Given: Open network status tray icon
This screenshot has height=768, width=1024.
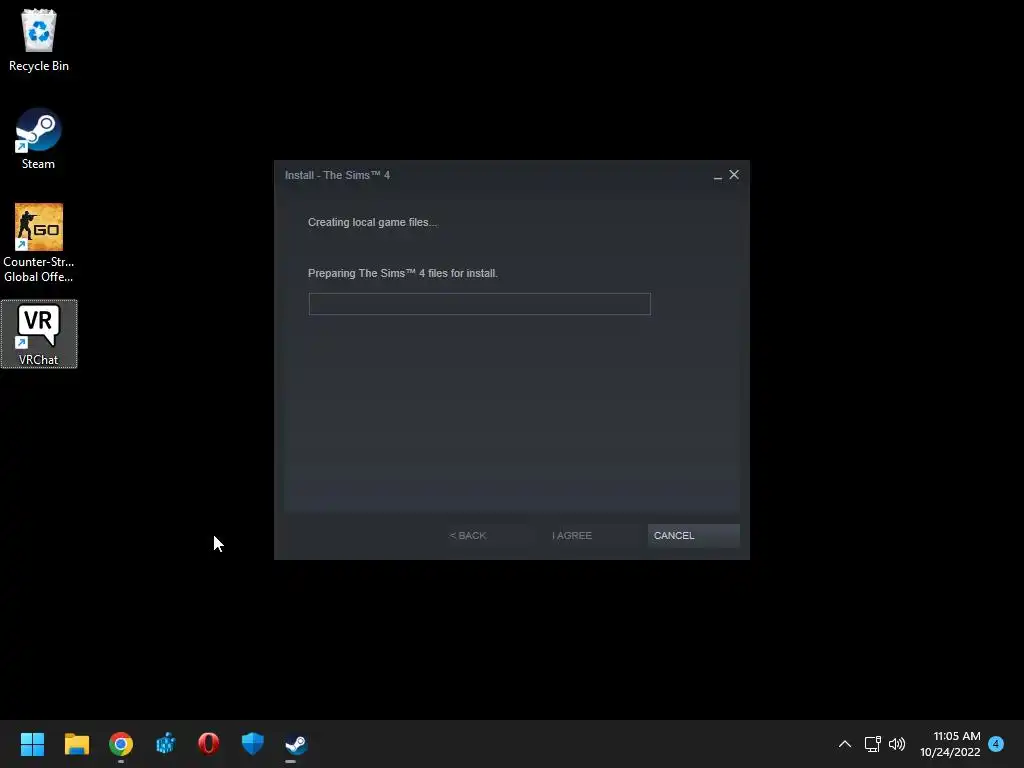Looking at the screenshot, I should click(x=872, y=744).
